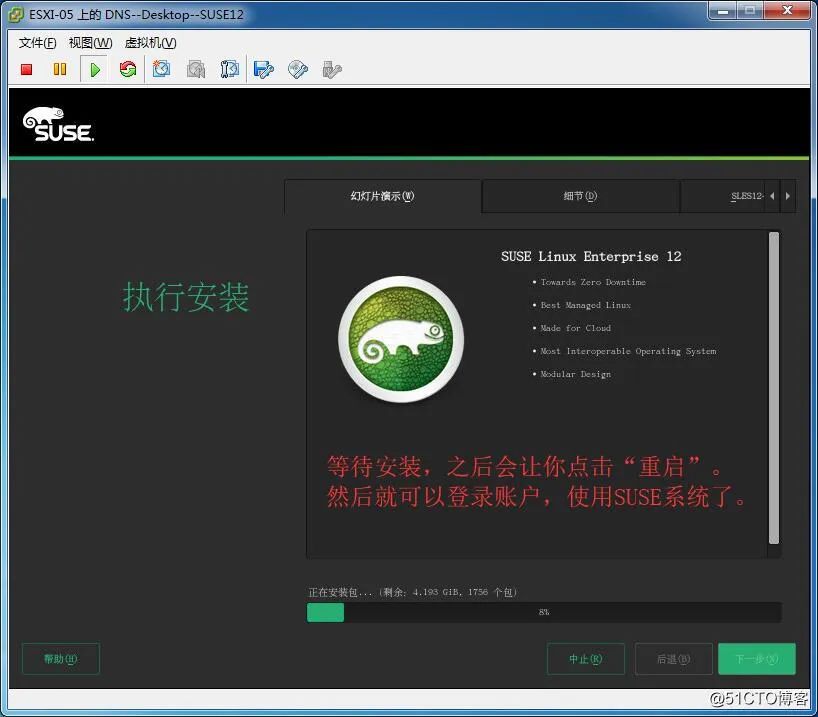
Task: Open the 虚拟机(V) menu
Action: [151, 43]
